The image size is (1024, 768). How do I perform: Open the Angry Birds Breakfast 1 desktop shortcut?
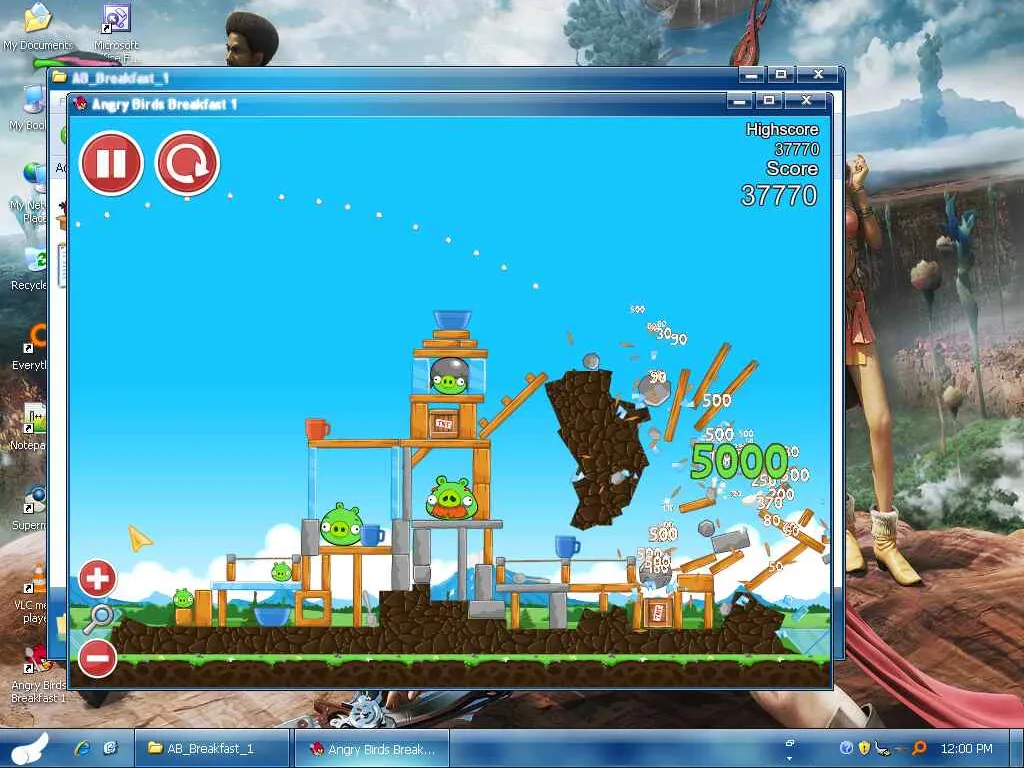point(39,674)
